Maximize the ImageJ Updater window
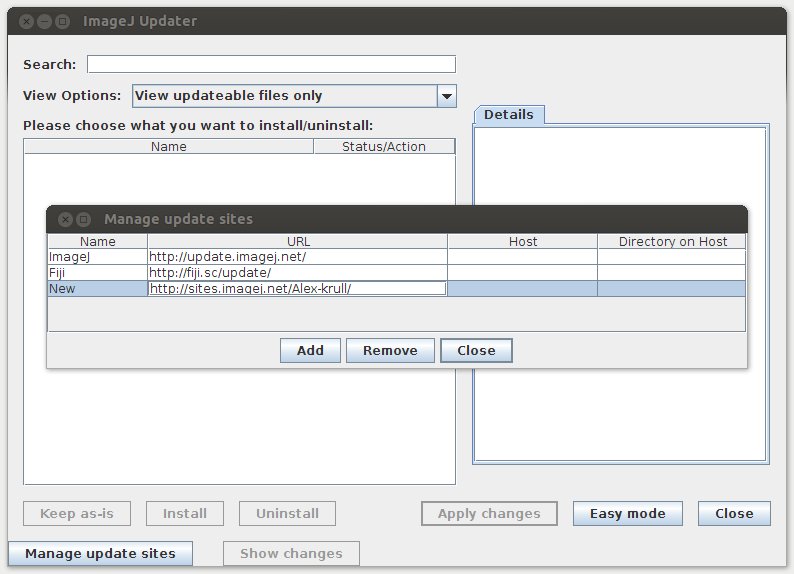The width and height of the screenshot is (794, 574). 62,21
